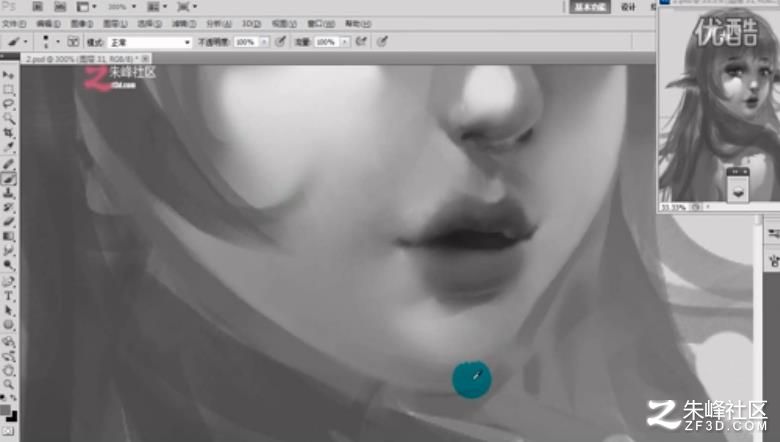Click the background color swatch
This screenshot has height=442, width=780.
pos(12,417)
